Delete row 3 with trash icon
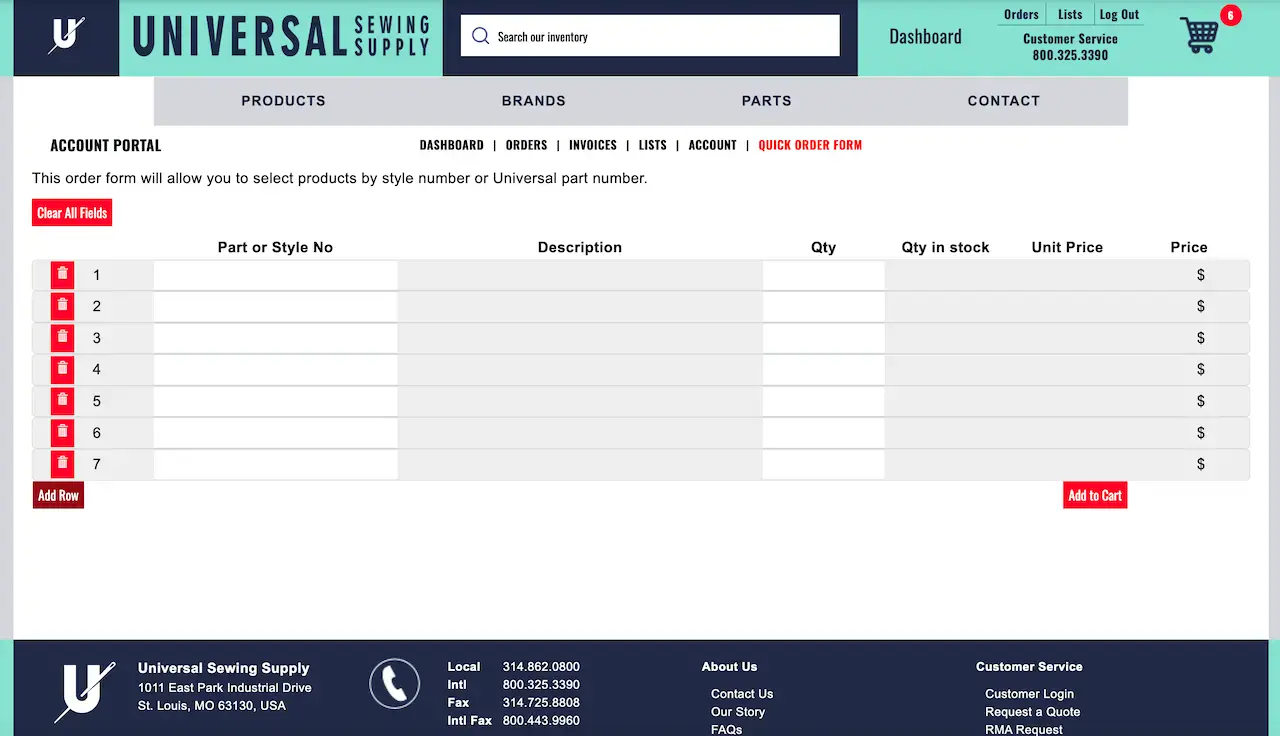Image resolution: width=1280 pixels, height=736 pixels. (x=62, y=338)
